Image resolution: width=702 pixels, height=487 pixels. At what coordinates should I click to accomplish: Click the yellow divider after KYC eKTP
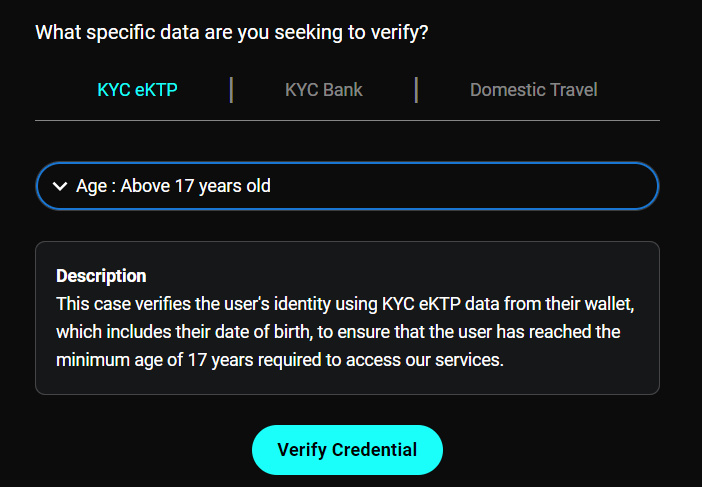pos(232,90)
